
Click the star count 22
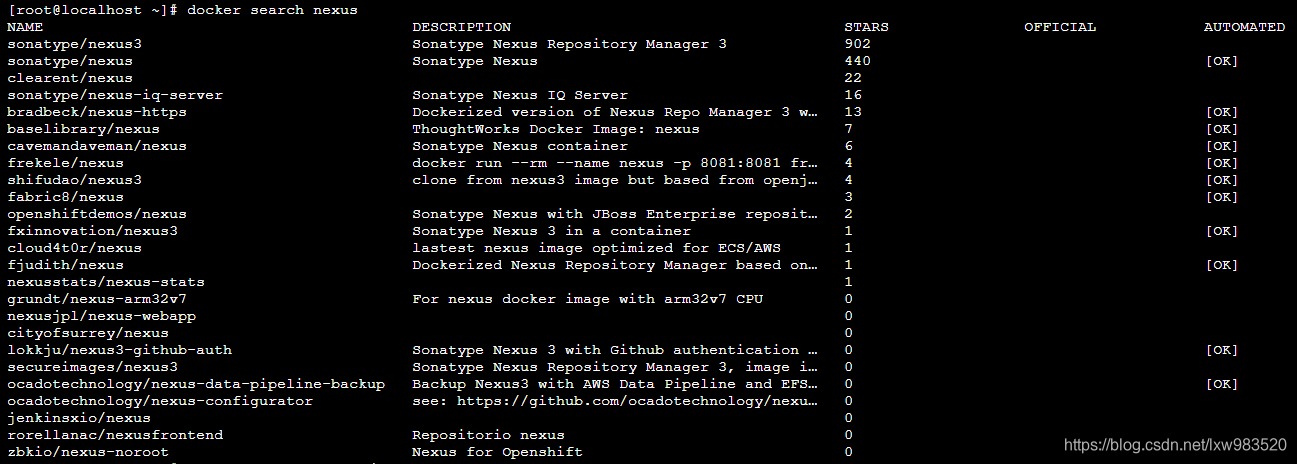pos(853,78)
